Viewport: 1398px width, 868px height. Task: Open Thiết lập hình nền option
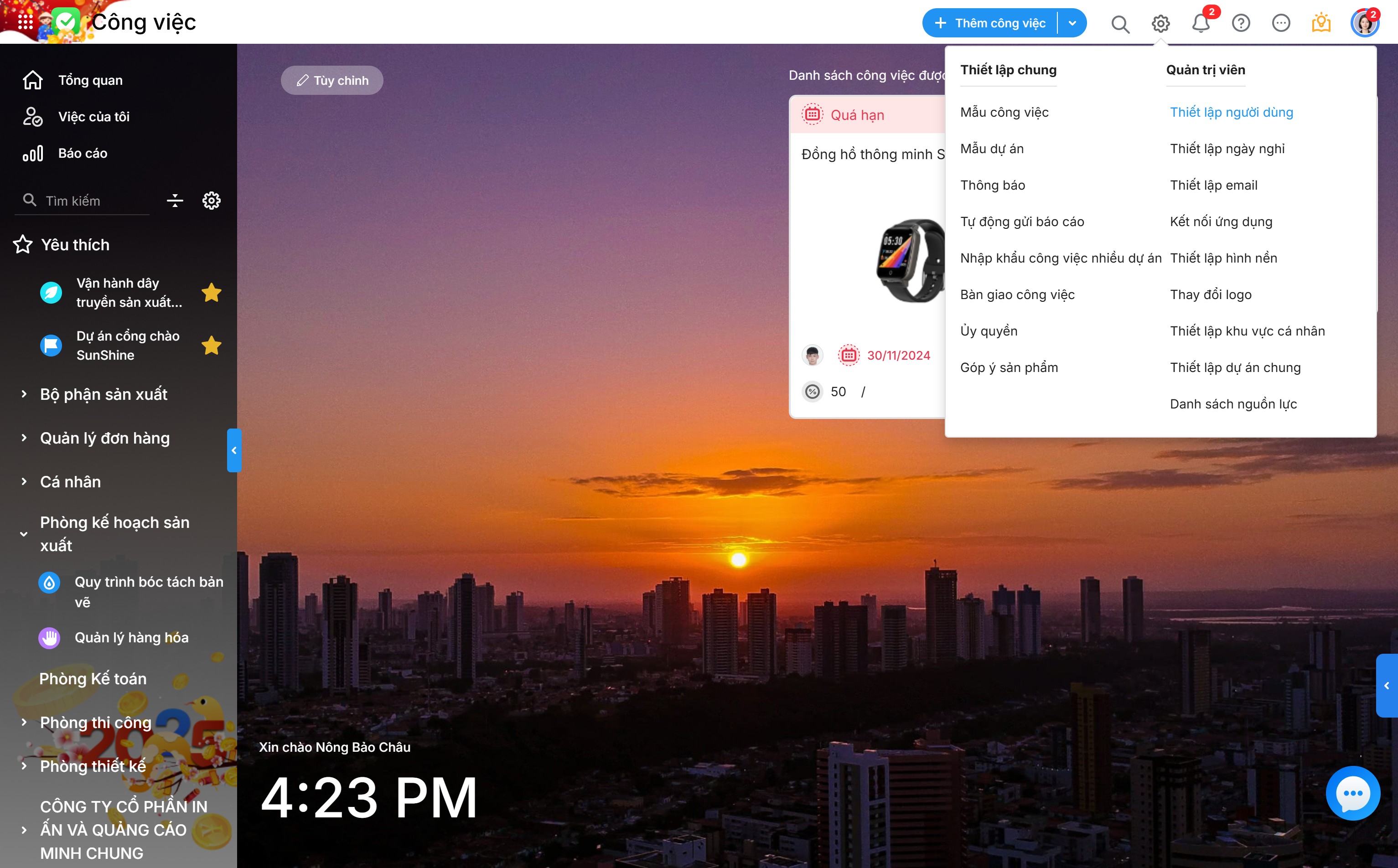click(x=1223, y=258)
